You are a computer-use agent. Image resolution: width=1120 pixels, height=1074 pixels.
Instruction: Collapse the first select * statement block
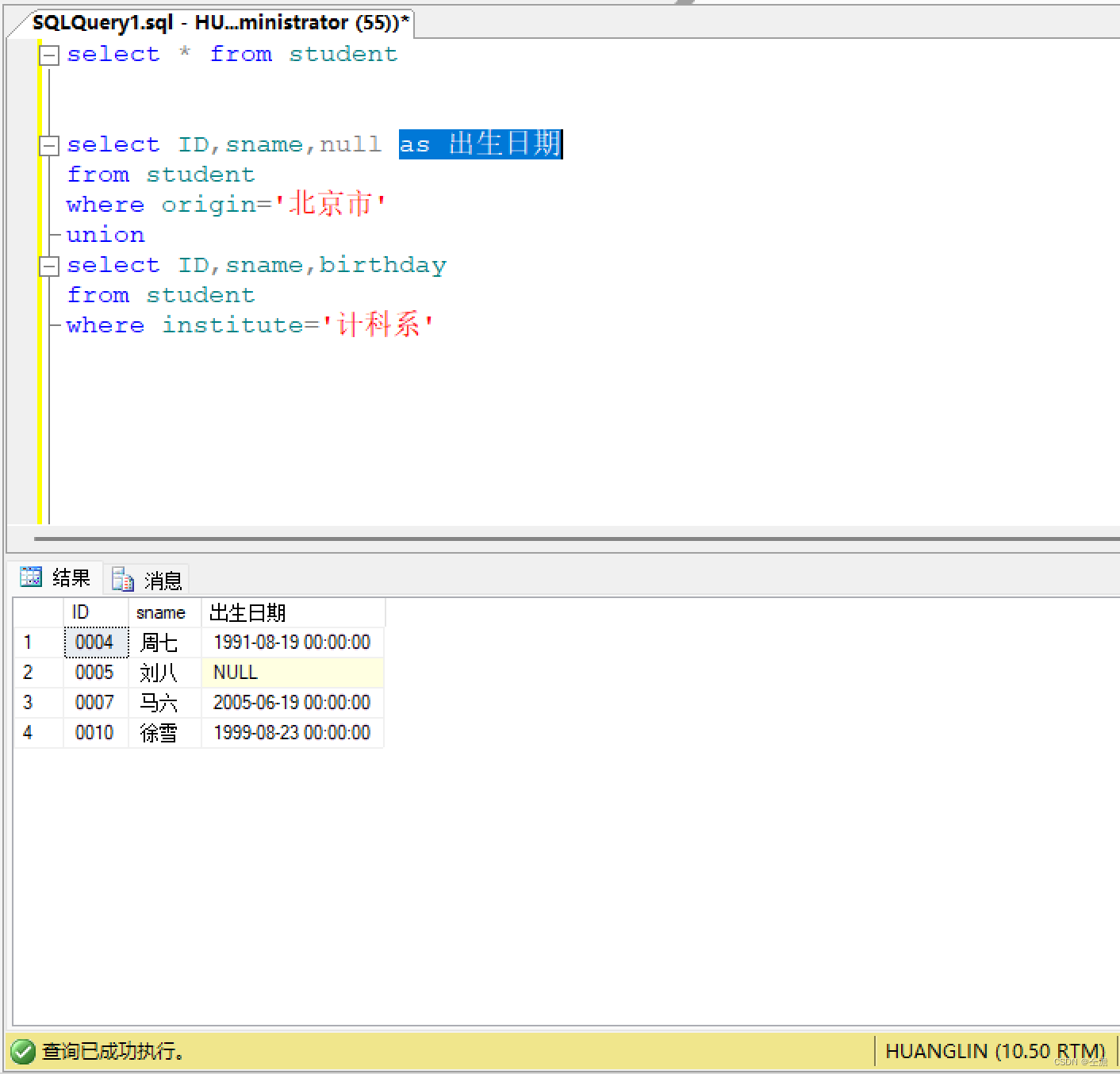tap(49, 55)
